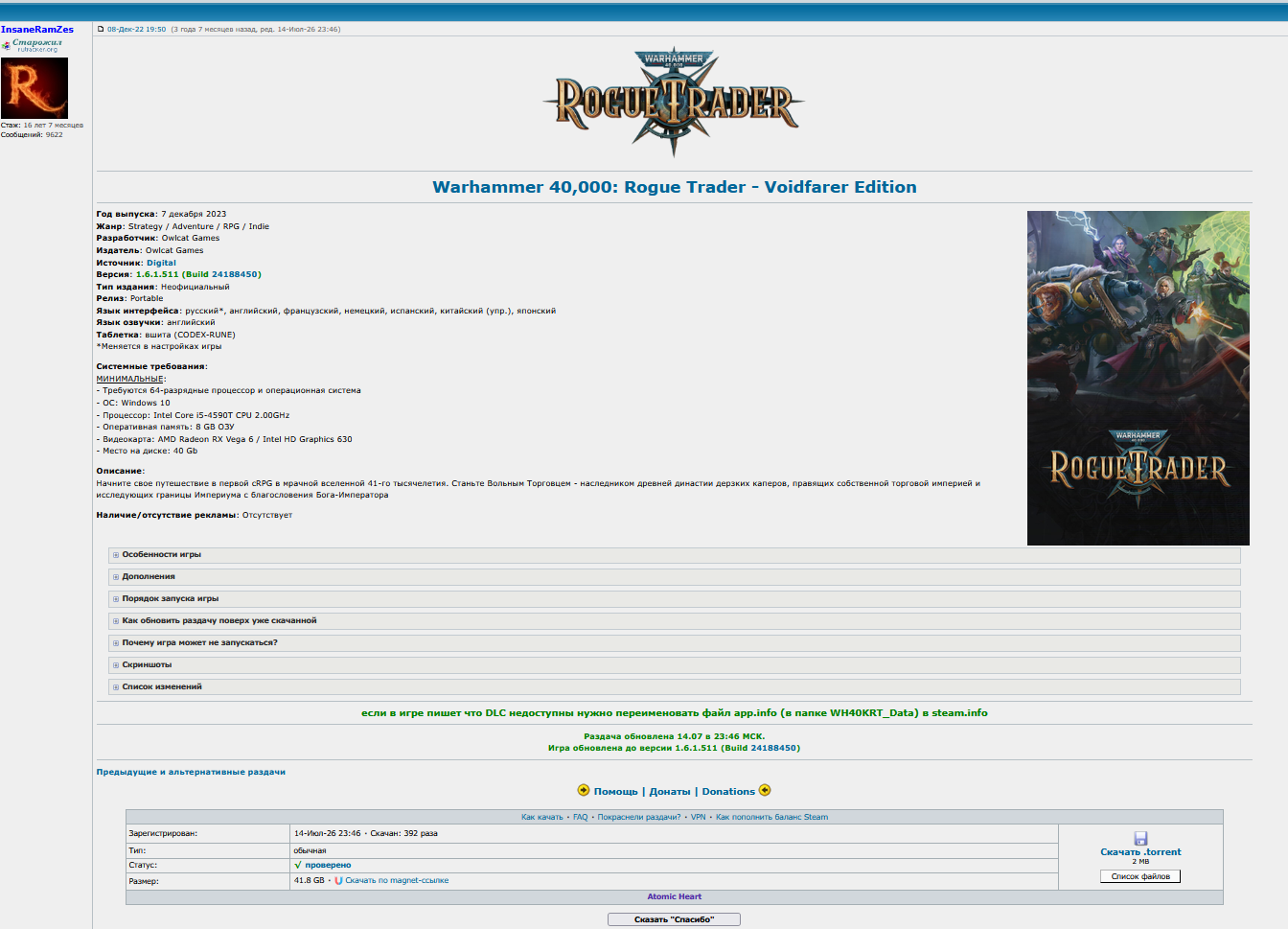
Task: Click the Warhammer Rogue Trader logo banner
Action: click(675, 101)
